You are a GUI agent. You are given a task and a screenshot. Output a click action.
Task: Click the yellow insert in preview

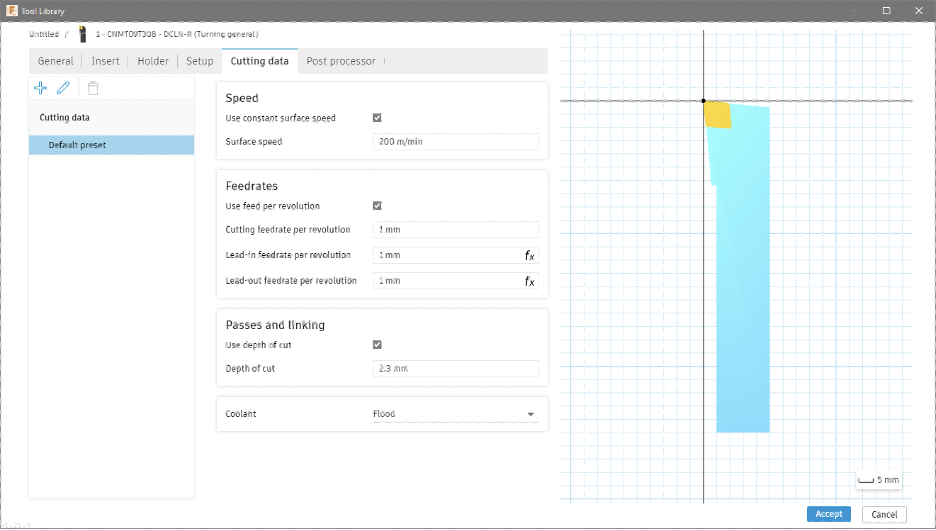[x=718, y=114]
